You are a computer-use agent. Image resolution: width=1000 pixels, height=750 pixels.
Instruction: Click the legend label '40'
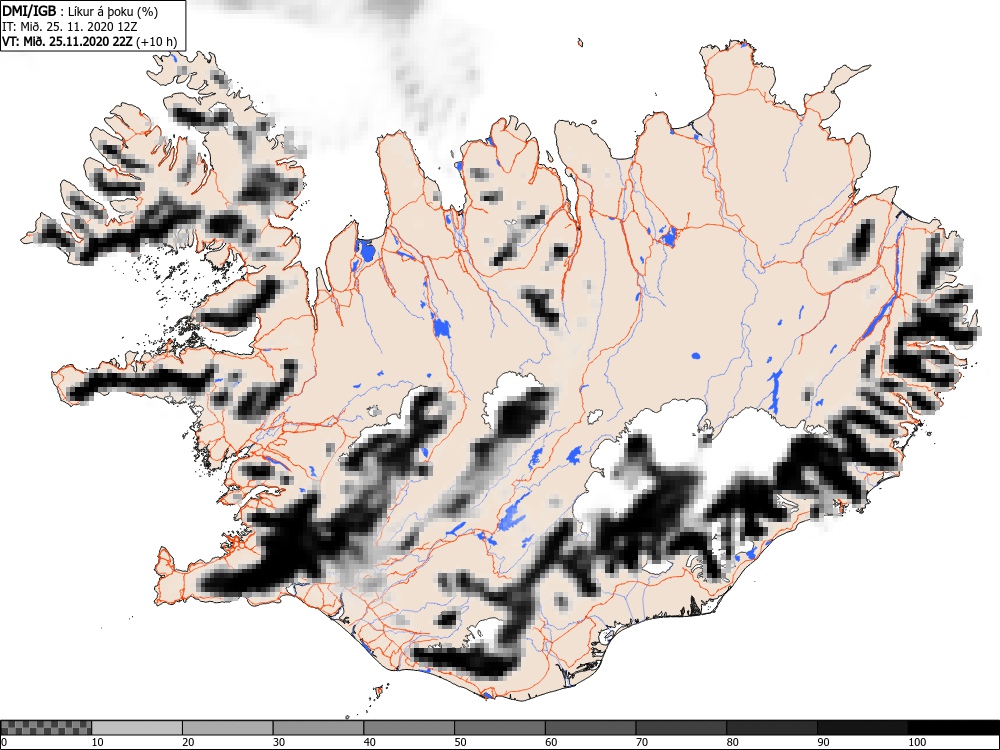pos(369,742)
